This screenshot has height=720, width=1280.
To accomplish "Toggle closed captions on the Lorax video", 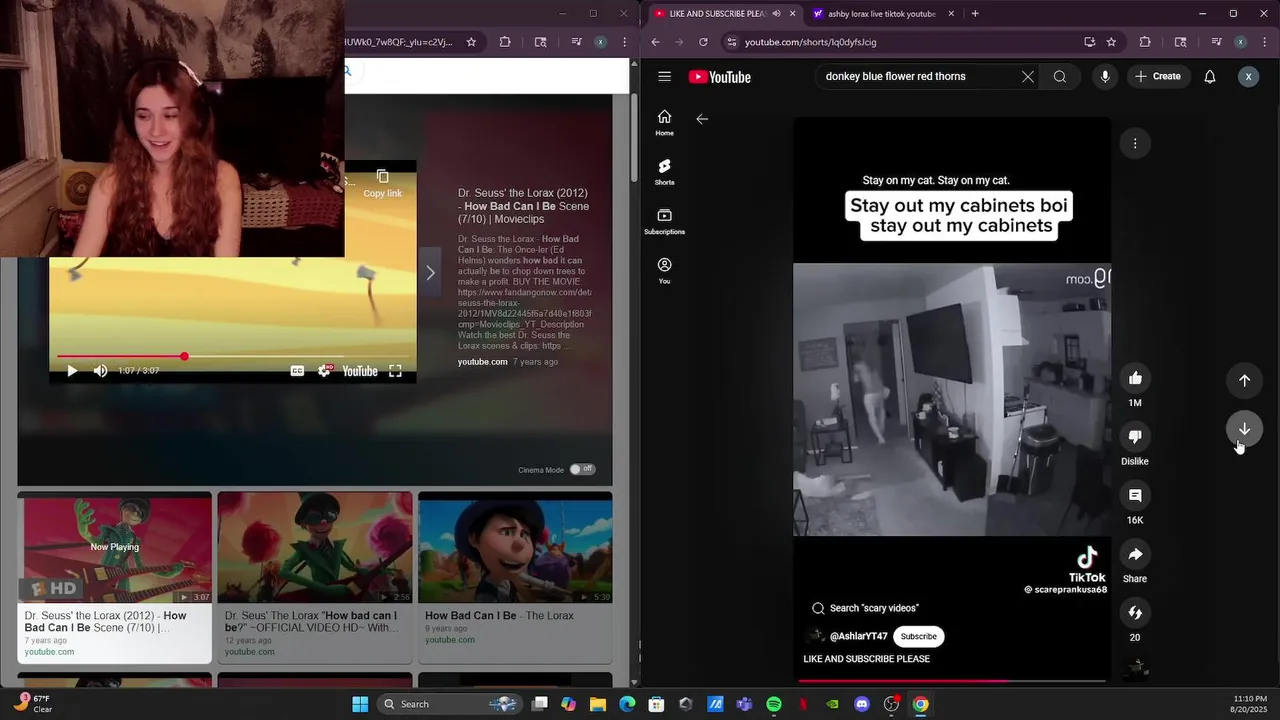I will 297,371.
